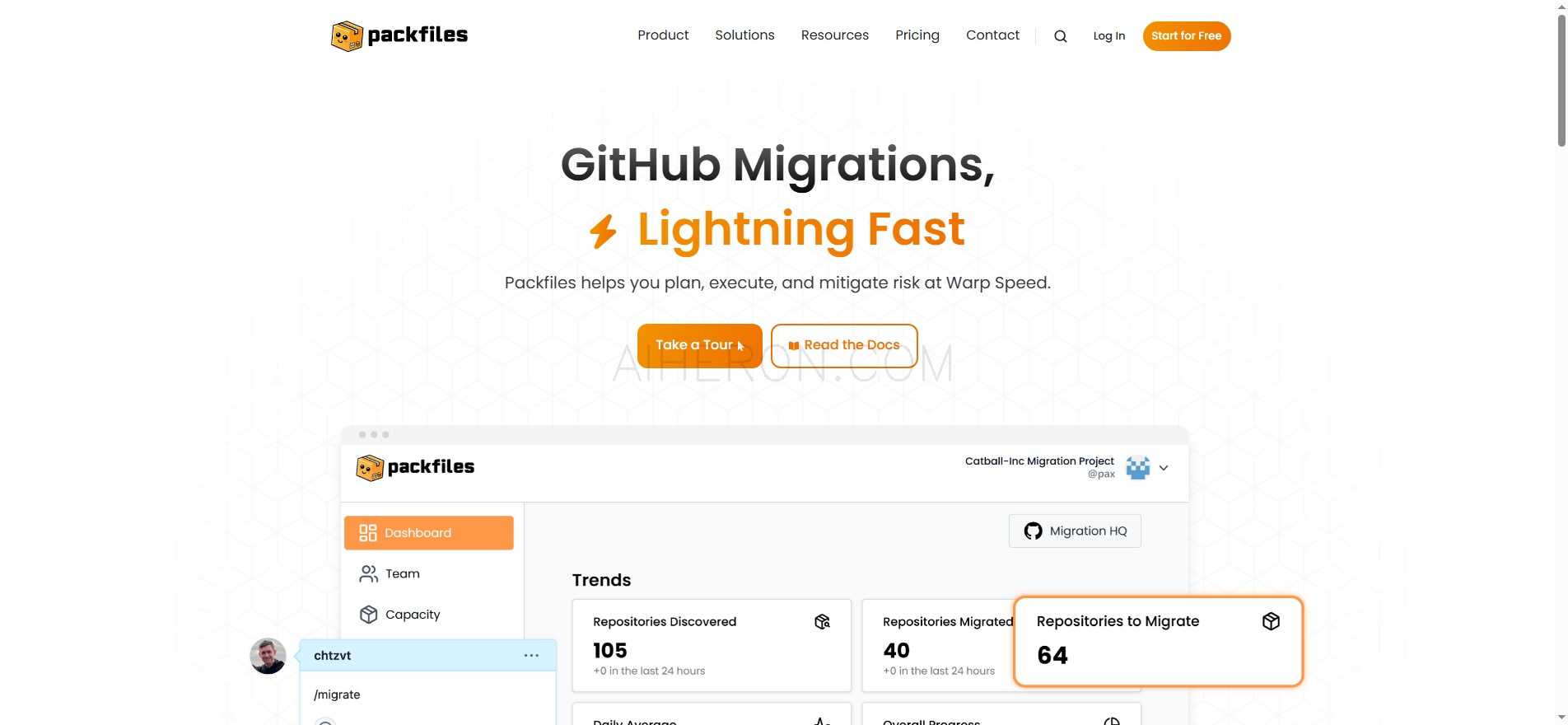Click the Read the Docs button
Viewport: 1568px width, 725px height.
pos(844,345)
